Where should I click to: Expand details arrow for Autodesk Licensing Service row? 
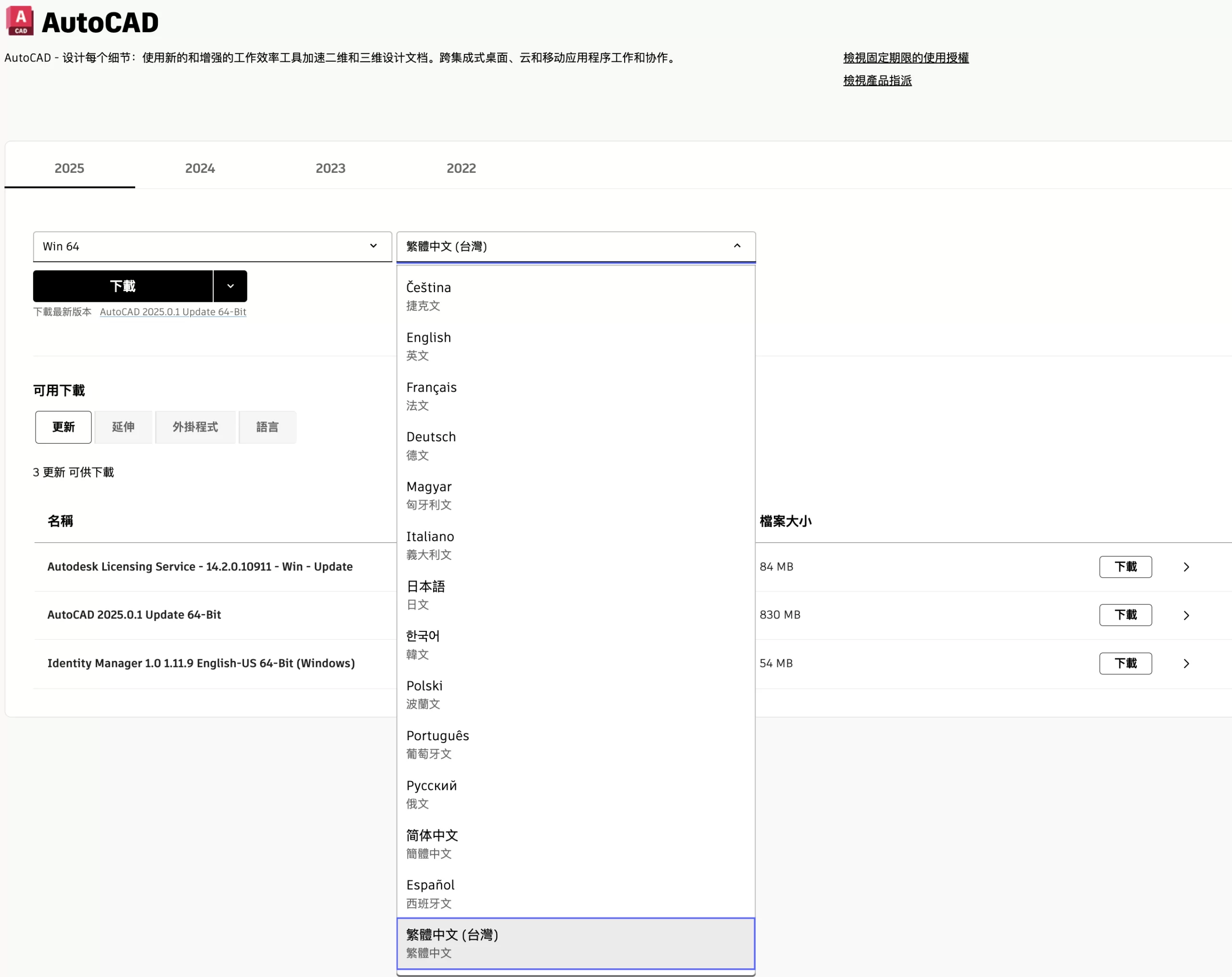click(1186, 567)
